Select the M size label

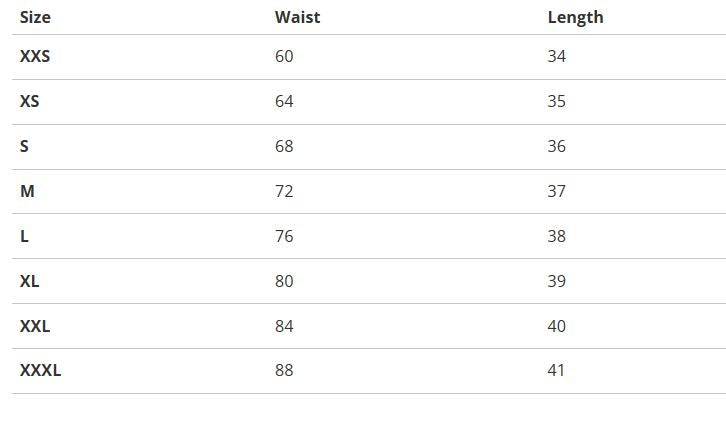click(x=27, y=191)
